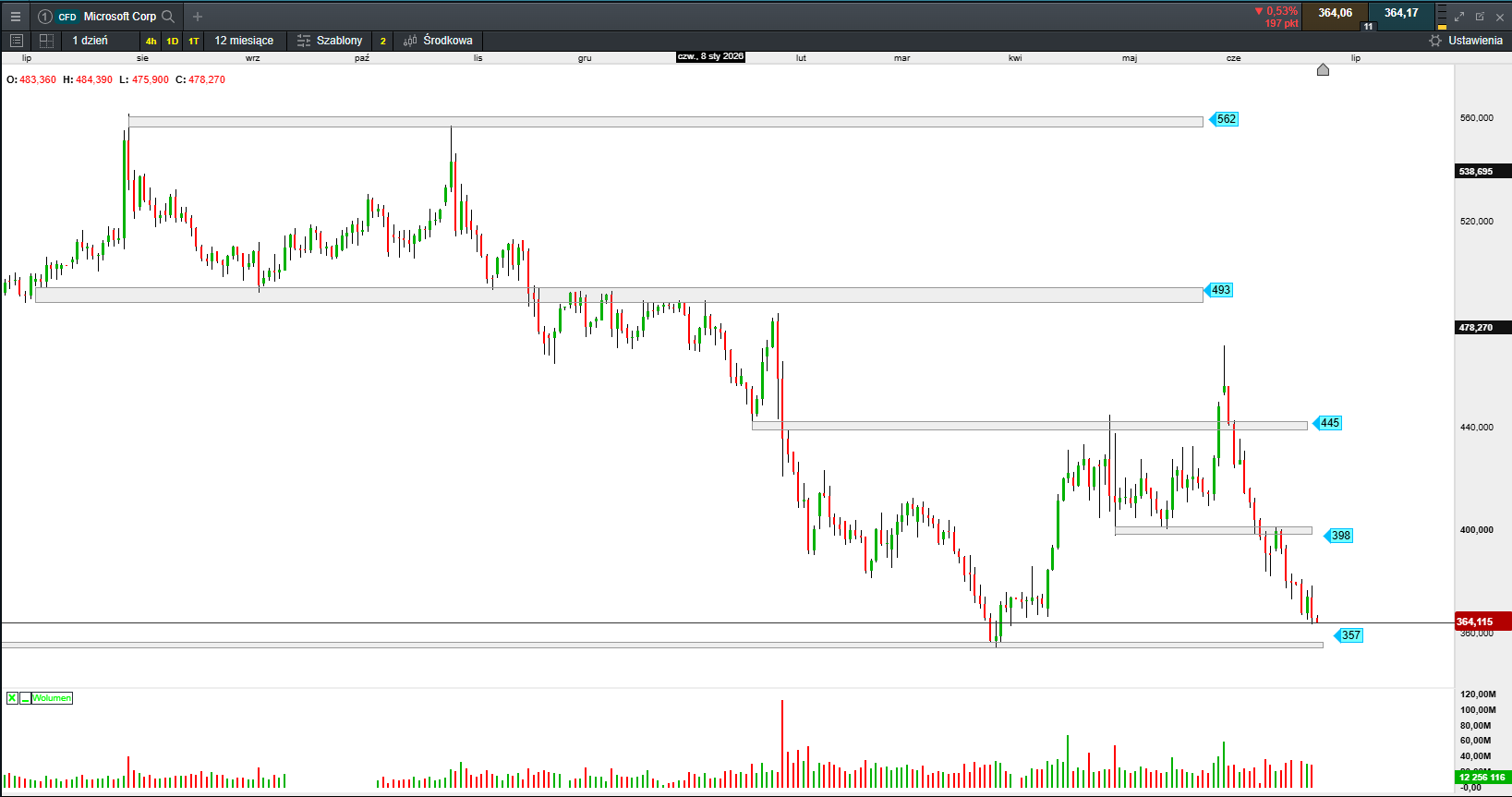Select the 357 price level label
The height and width of the screenshot is (797, 1512).
[x=1349, y=635]
